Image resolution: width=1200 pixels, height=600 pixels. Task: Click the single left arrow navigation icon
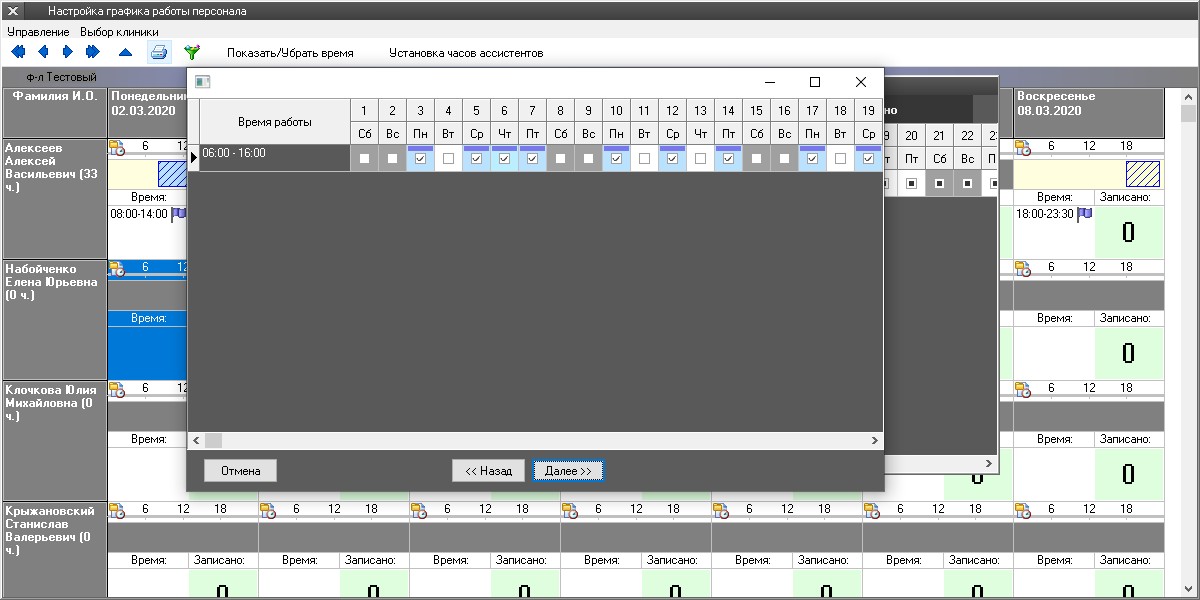43,52
